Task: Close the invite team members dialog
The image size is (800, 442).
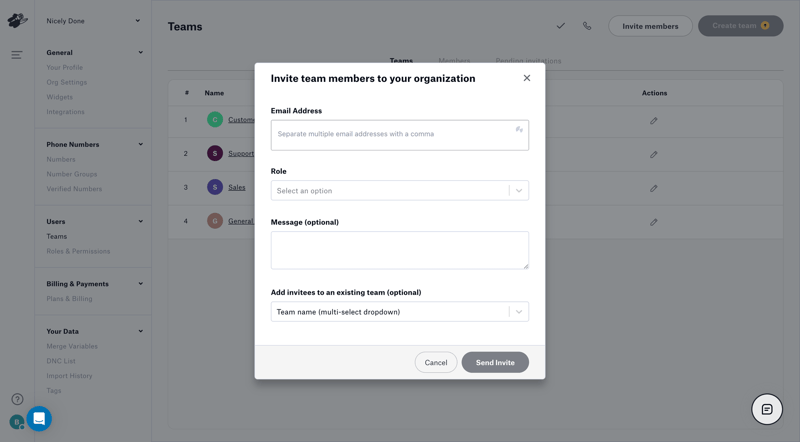Action: (x=527, y=78)
